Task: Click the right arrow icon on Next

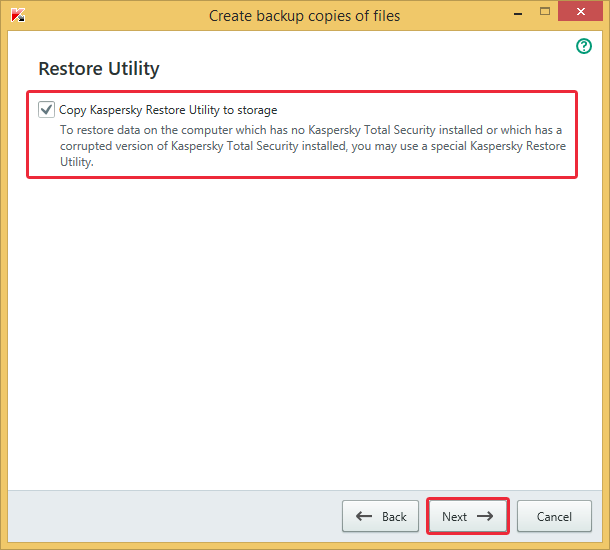Action: [x=485, y=517]
